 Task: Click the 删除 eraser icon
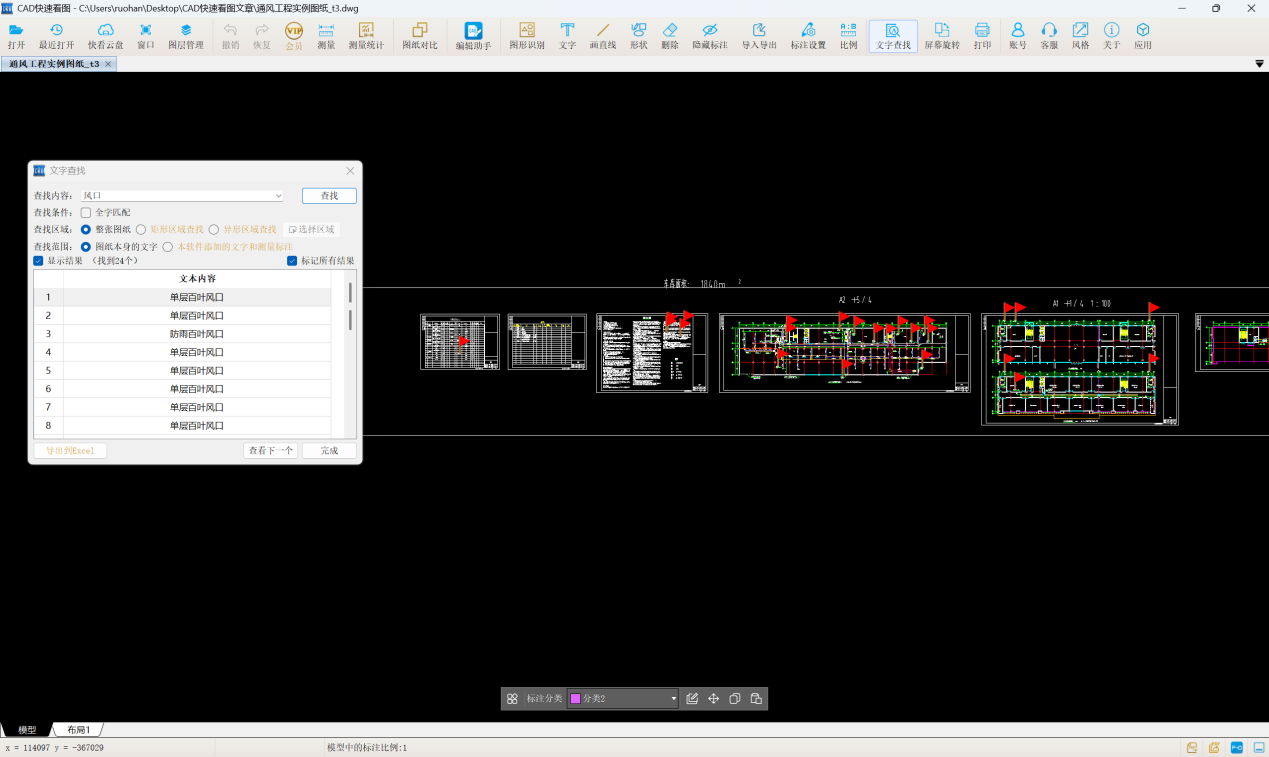point(670,31)
